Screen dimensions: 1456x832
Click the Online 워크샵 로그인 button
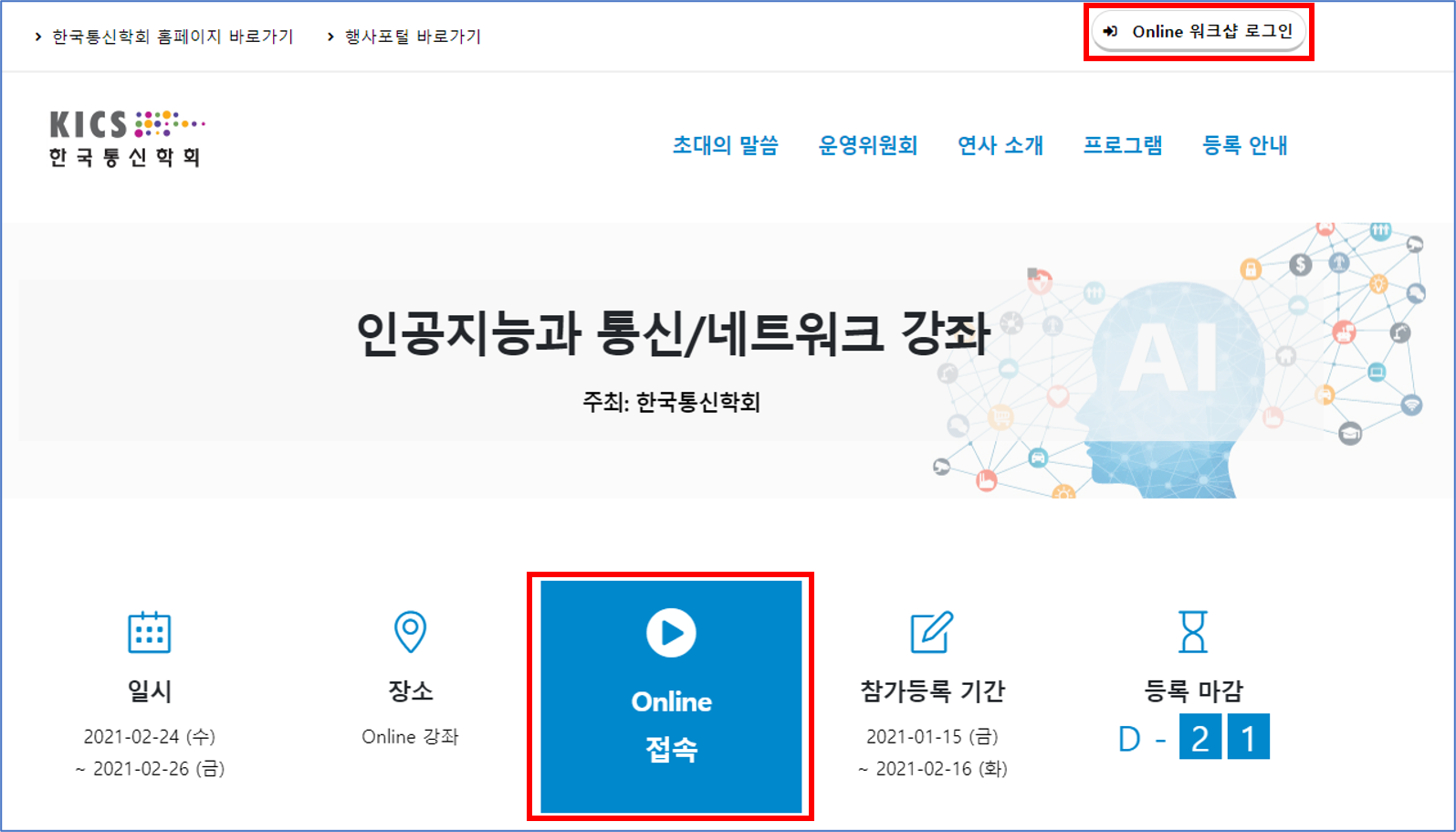coord(1199,32)
